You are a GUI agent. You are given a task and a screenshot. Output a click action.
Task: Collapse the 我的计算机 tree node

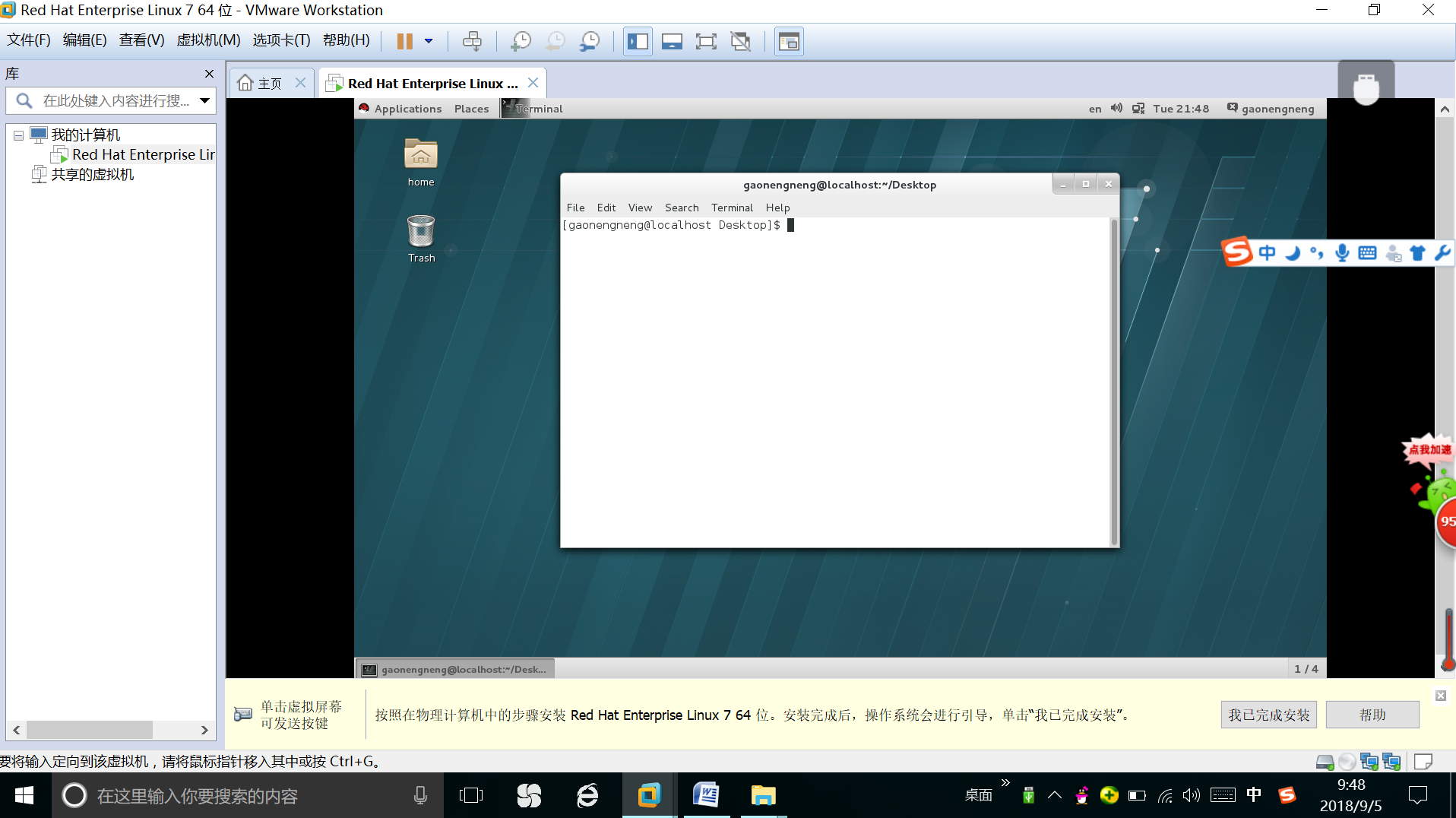18,135
